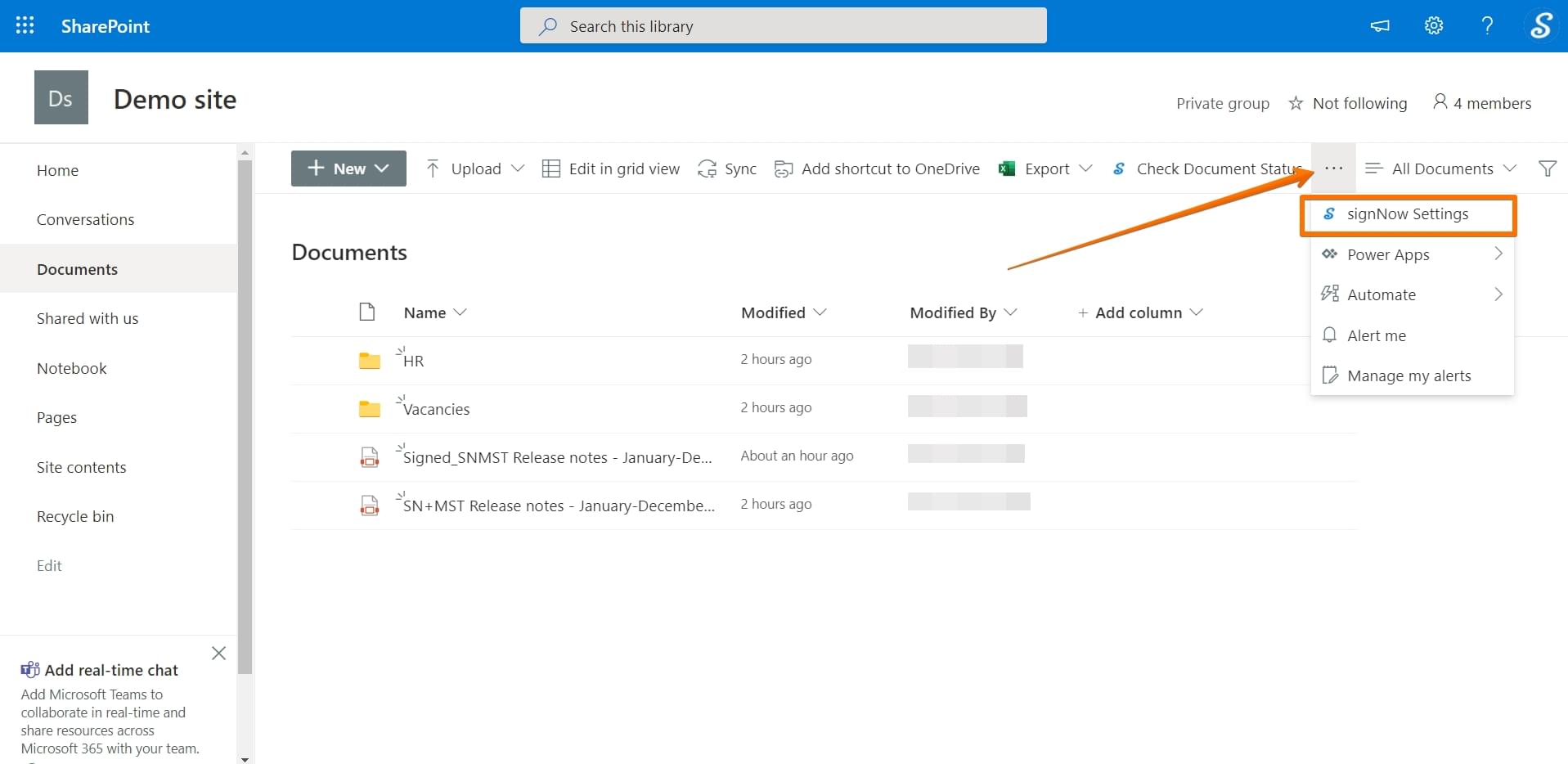Open the signNow account avatar
The image size is (1568, 764).
click(1541, 26)
